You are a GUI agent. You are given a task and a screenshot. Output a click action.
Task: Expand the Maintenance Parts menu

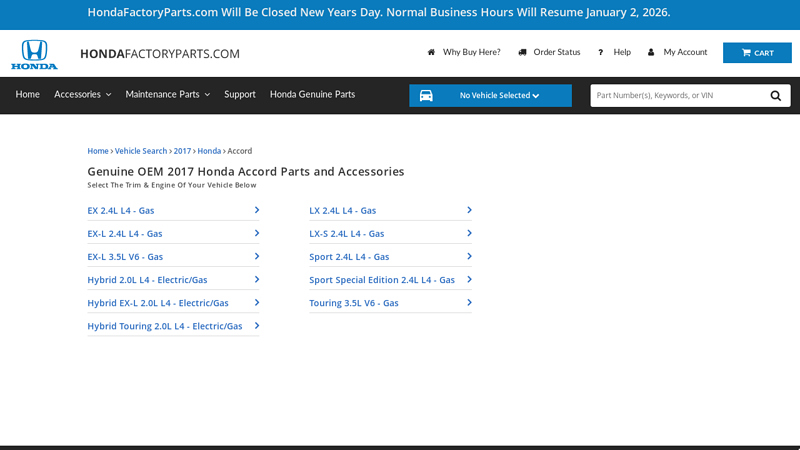167,94
